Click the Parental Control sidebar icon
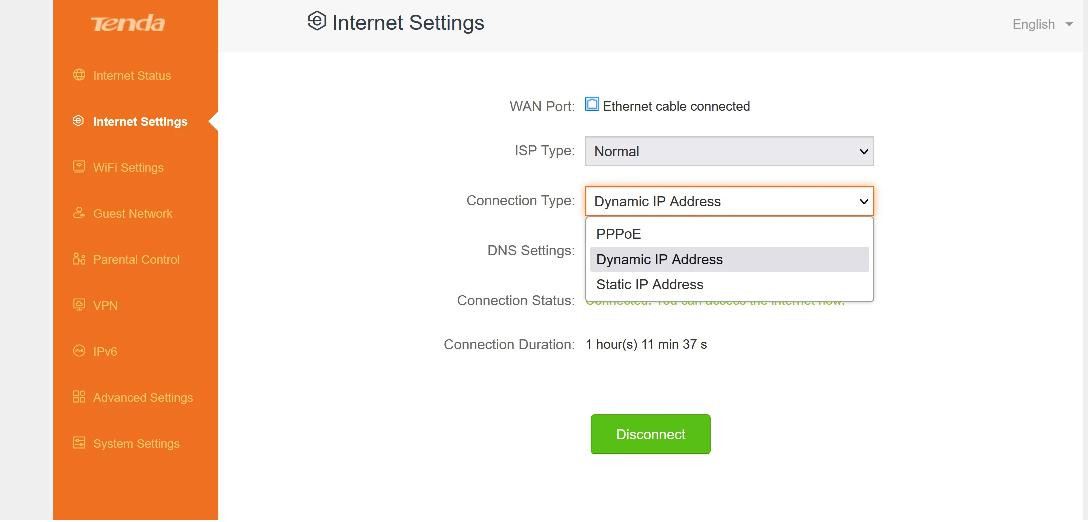 click(79, 259)
